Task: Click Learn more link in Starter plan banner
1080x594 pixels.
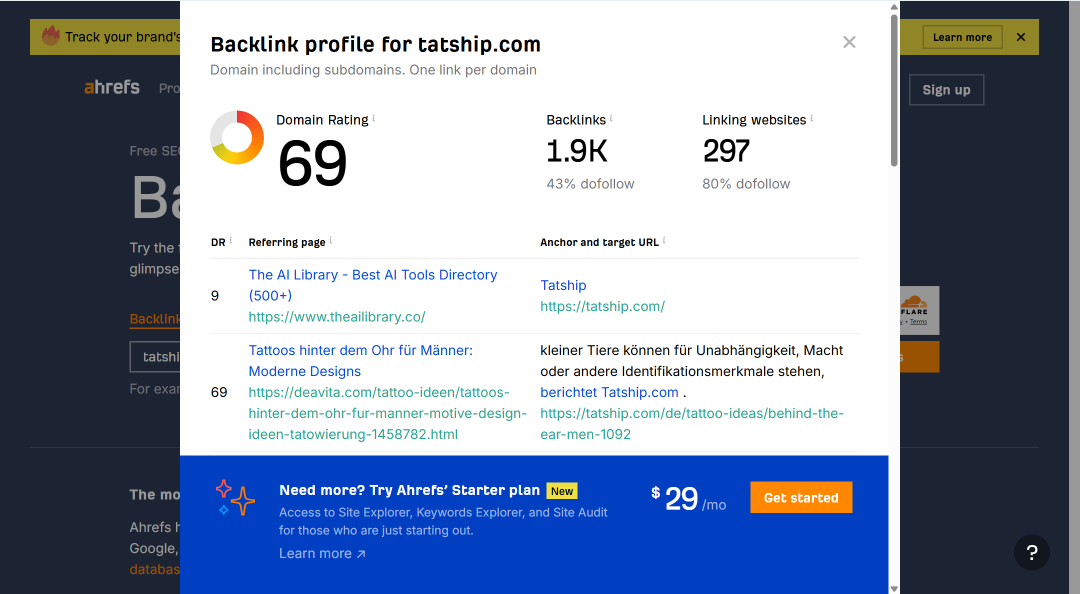Action: click(322, 553)
